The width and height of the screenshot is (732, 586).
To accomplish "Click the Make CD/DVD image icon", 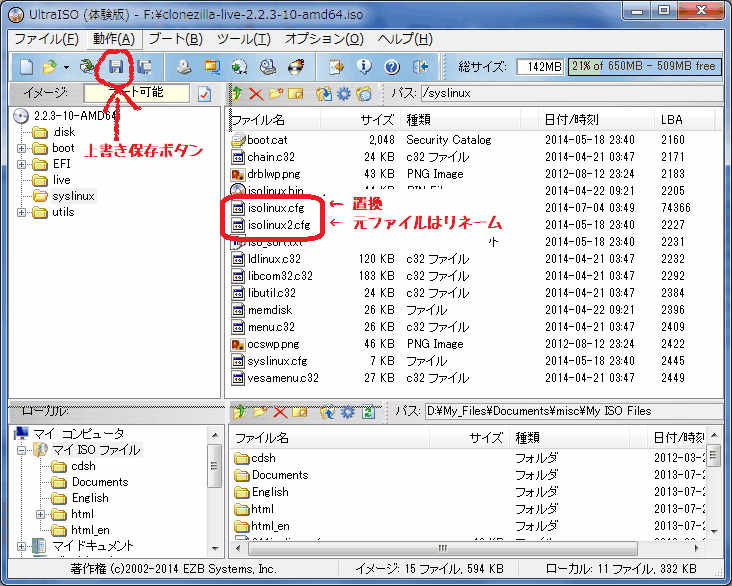I will tap(184, 67).
